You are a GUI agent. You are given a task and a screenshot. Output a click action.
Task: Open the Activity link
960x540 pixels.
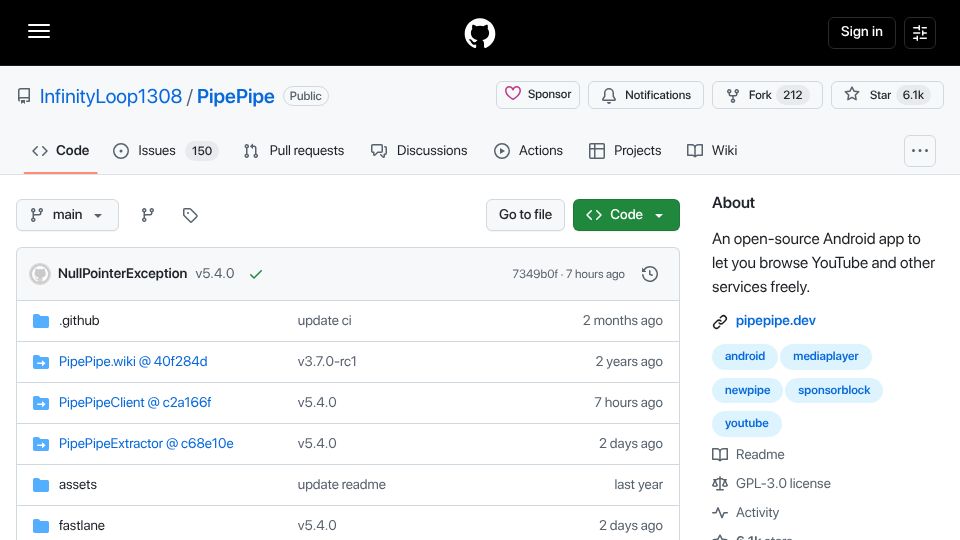(x=757, y=512)
